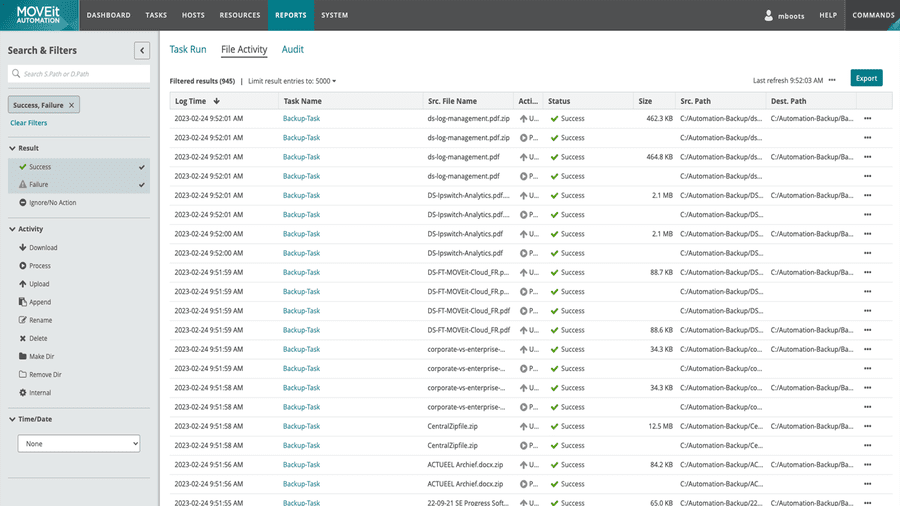This screenshot has width=900, height=506.
Task: Switch to the Task Run tab
Action: (188, 49)
